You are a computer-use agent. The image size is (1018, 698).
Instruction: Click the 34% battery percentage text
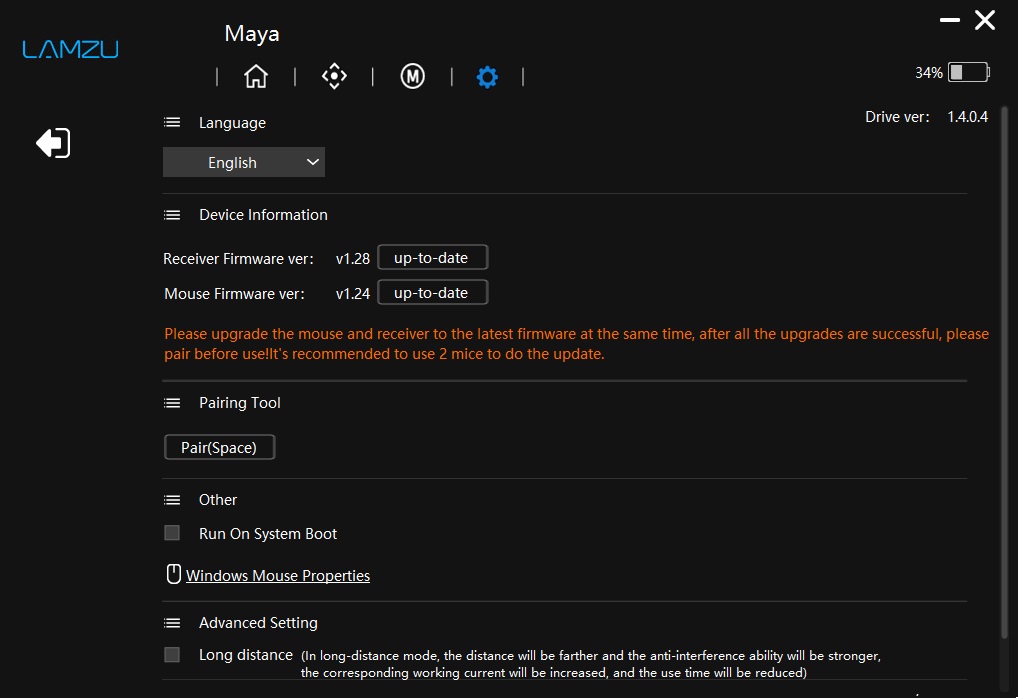928,73
